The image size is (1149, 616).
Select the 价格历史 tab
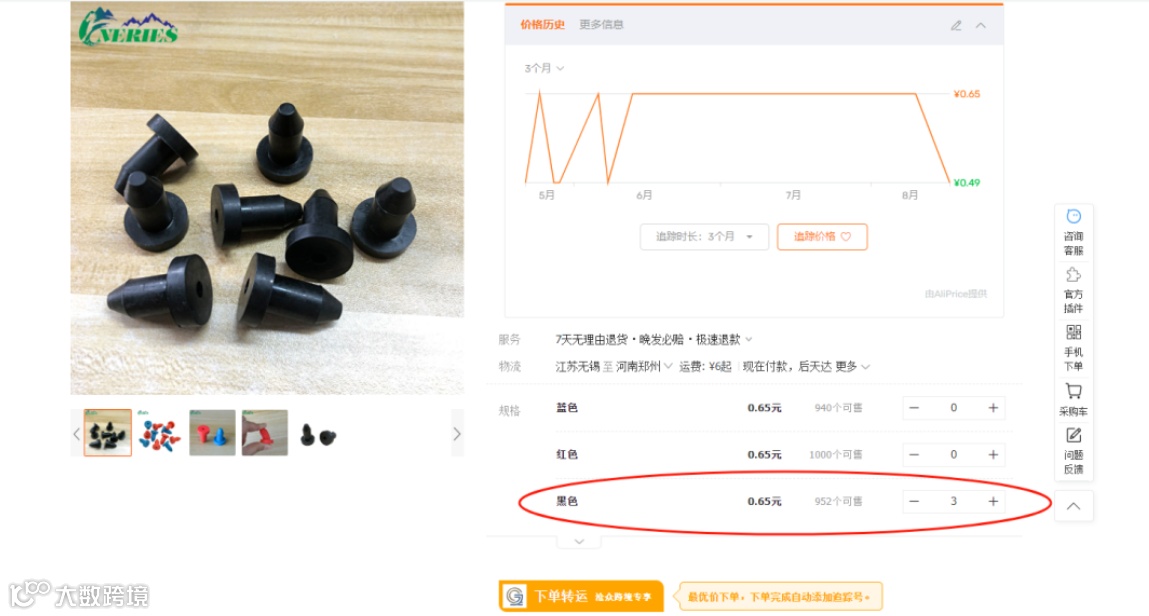click(x=542, y=24)
